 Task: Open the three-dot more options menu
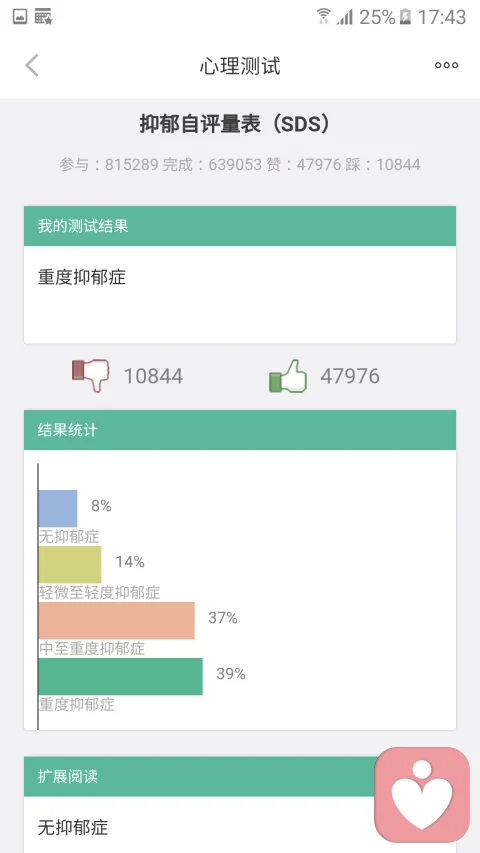pyautogui.click(x=446, y=66)
